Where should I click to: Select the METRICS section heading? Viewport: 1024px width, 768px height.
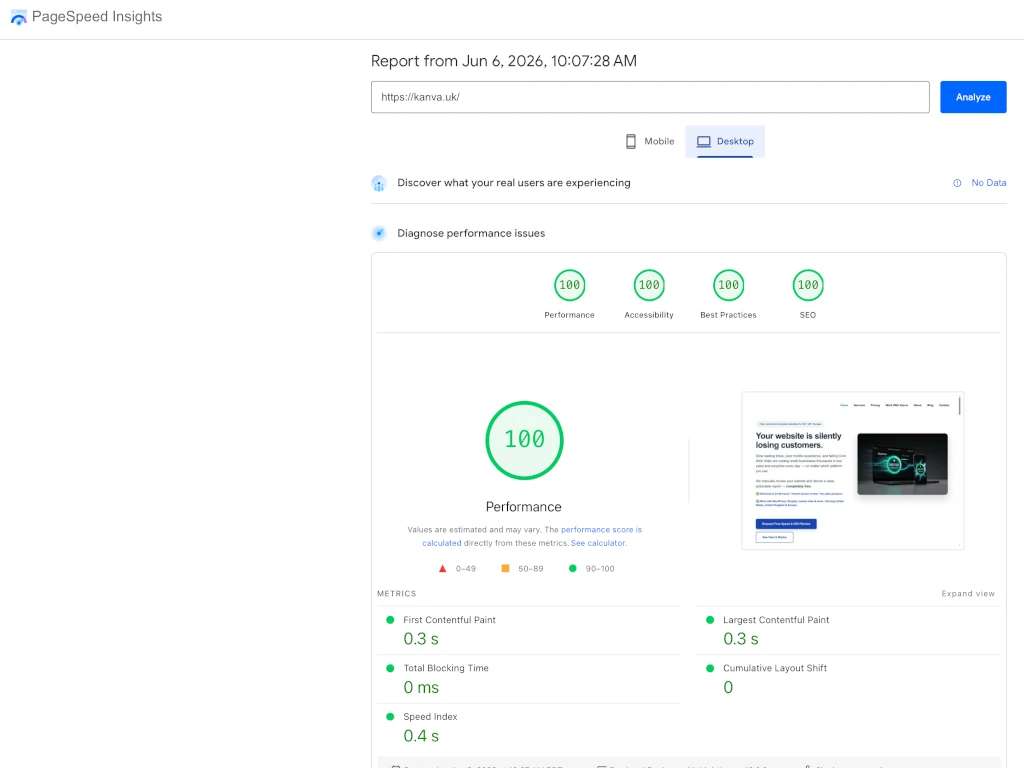click(396, 594)
